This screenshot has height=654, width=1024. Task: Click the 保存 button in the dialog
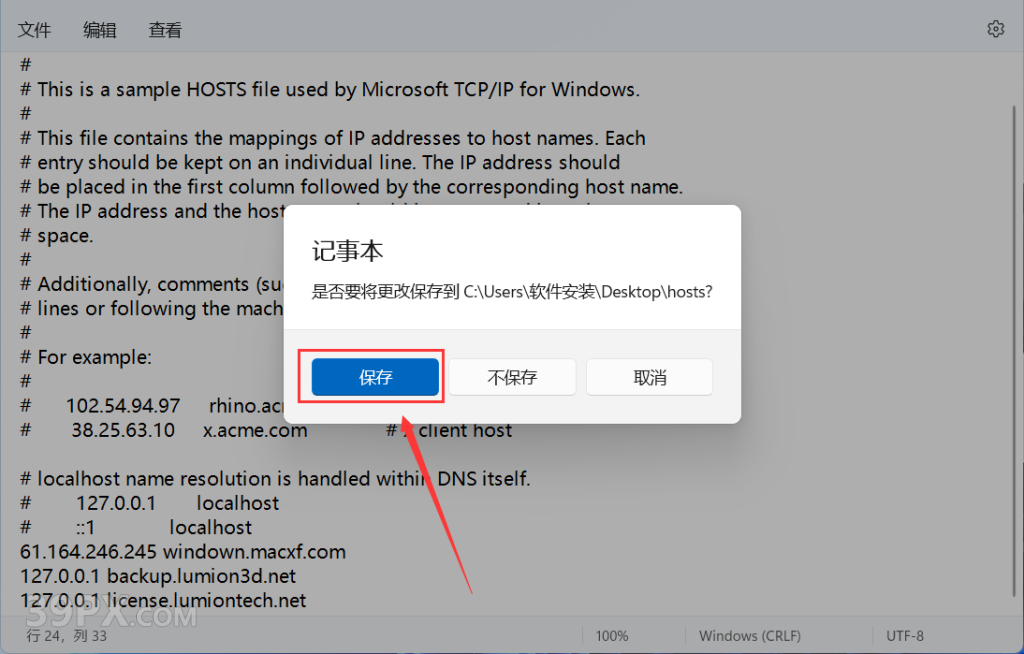375,377
